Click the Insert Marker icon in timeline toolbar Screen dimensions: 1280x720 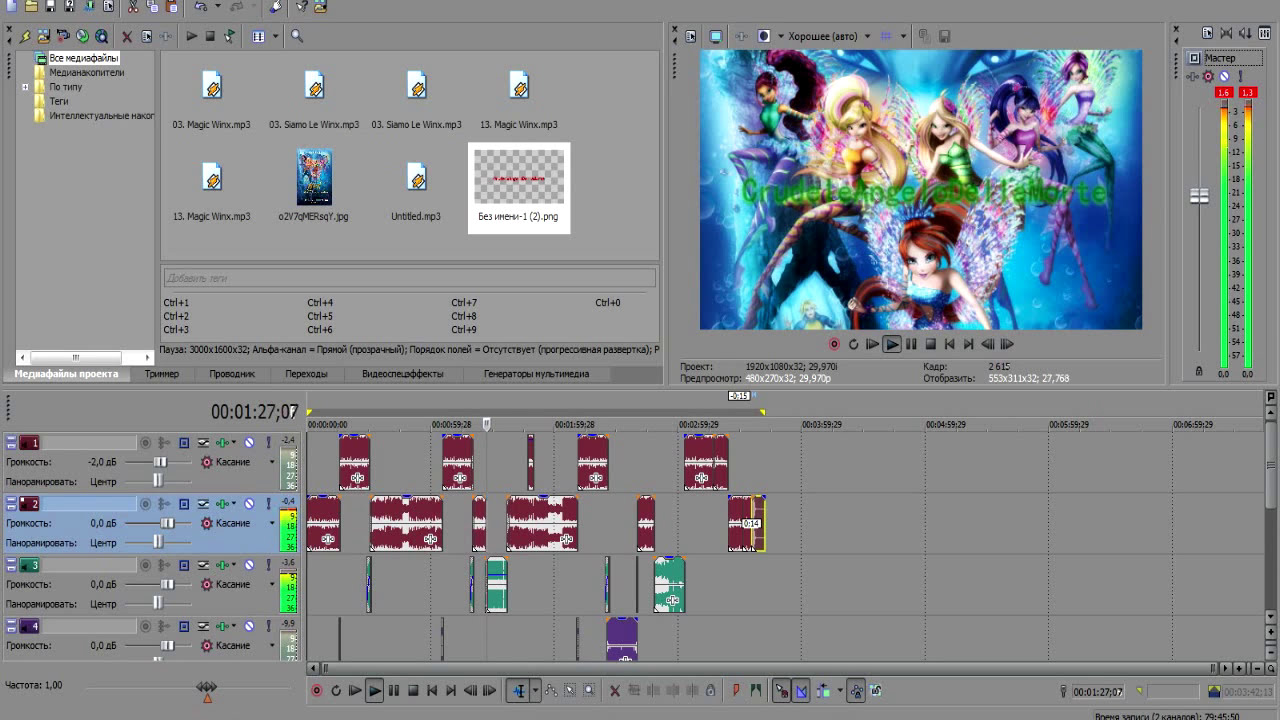(x=736, y=690)
